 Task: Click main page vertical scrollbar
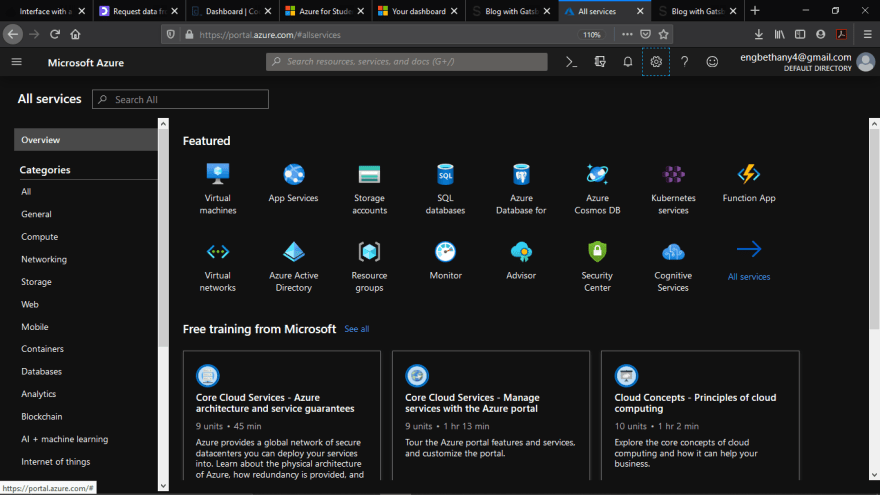click(x=874, y=230)
